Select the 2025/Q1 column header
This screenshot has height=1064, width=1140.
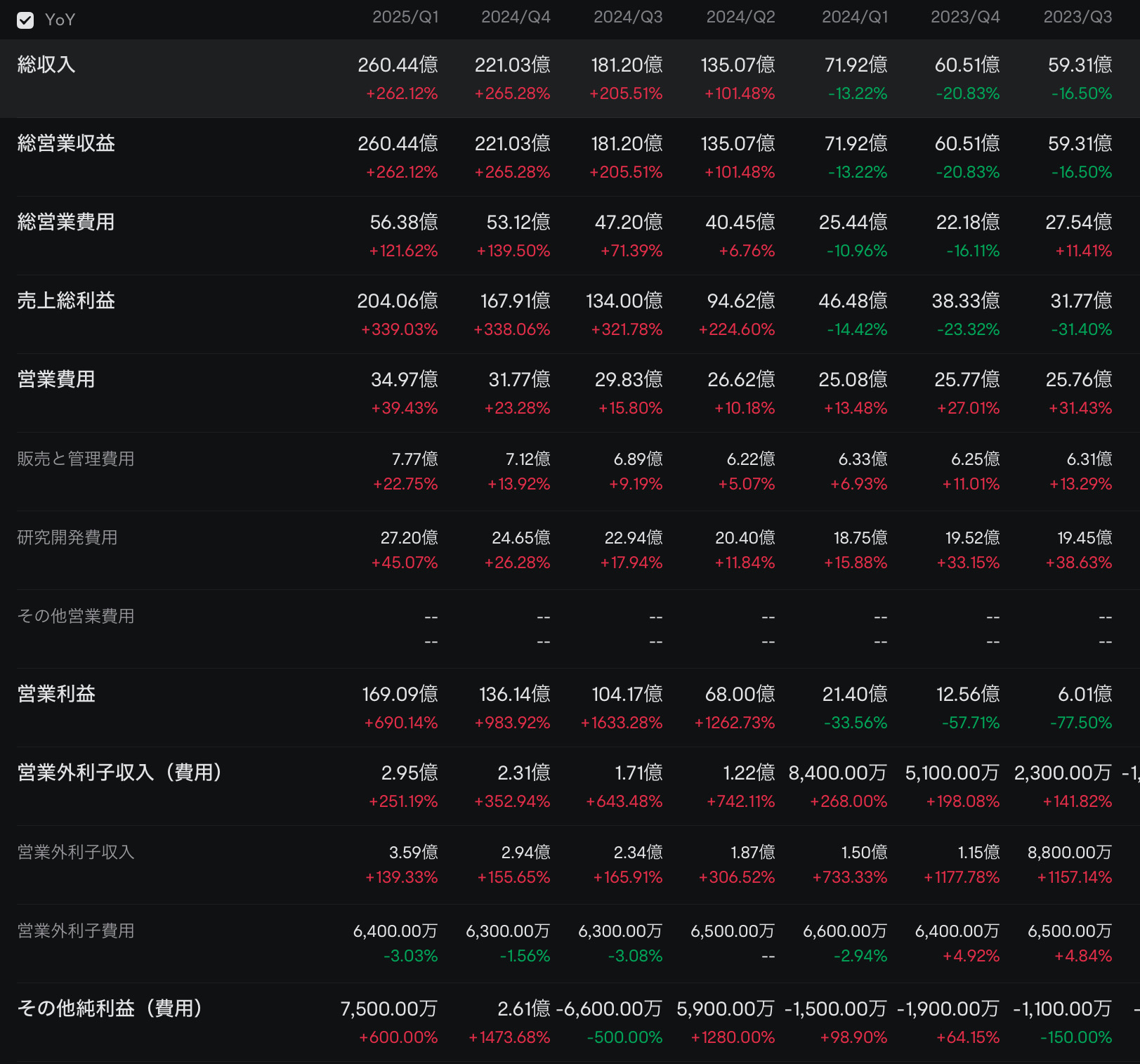[405, 17]
